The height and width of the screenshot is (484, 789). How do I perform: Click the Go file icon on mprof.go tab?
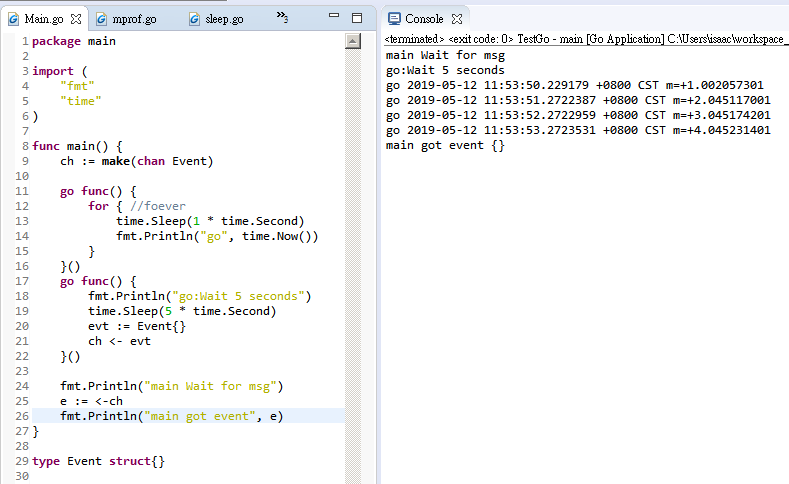103,19
